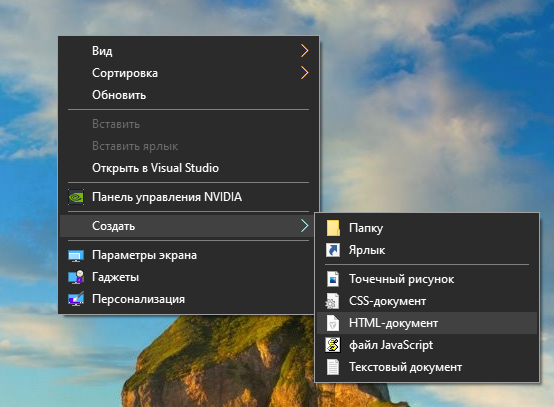Expand the Вид submenu arrow
This screenshot has height=407, width=554.
tap(305, 51)
